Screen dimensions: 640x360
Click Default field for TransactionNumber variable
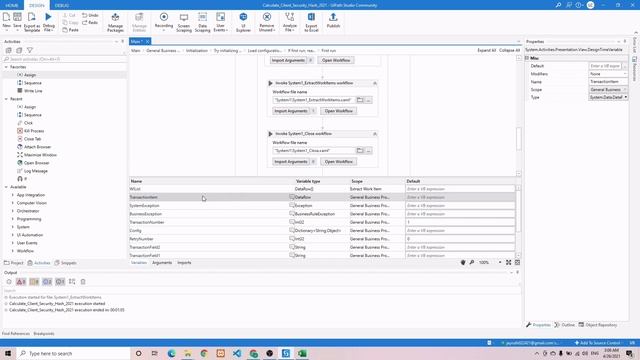coord(460,222)
